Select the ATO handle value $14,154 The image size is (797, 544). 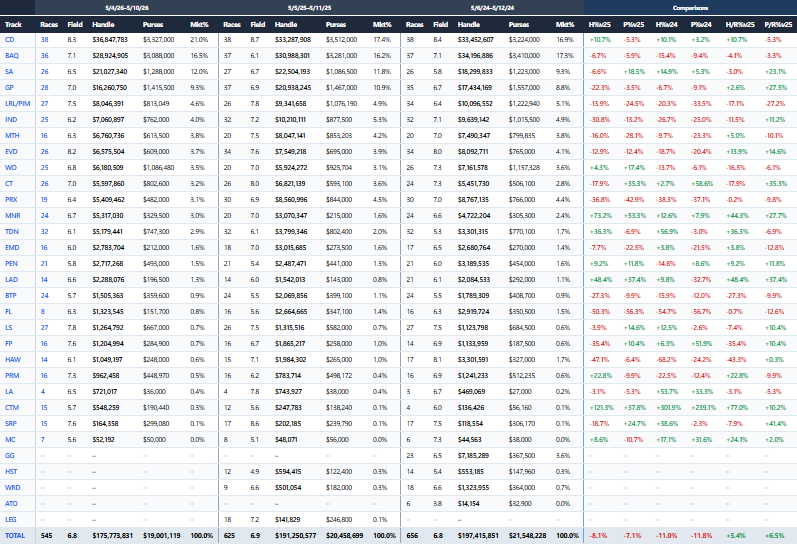click(469, 504)
